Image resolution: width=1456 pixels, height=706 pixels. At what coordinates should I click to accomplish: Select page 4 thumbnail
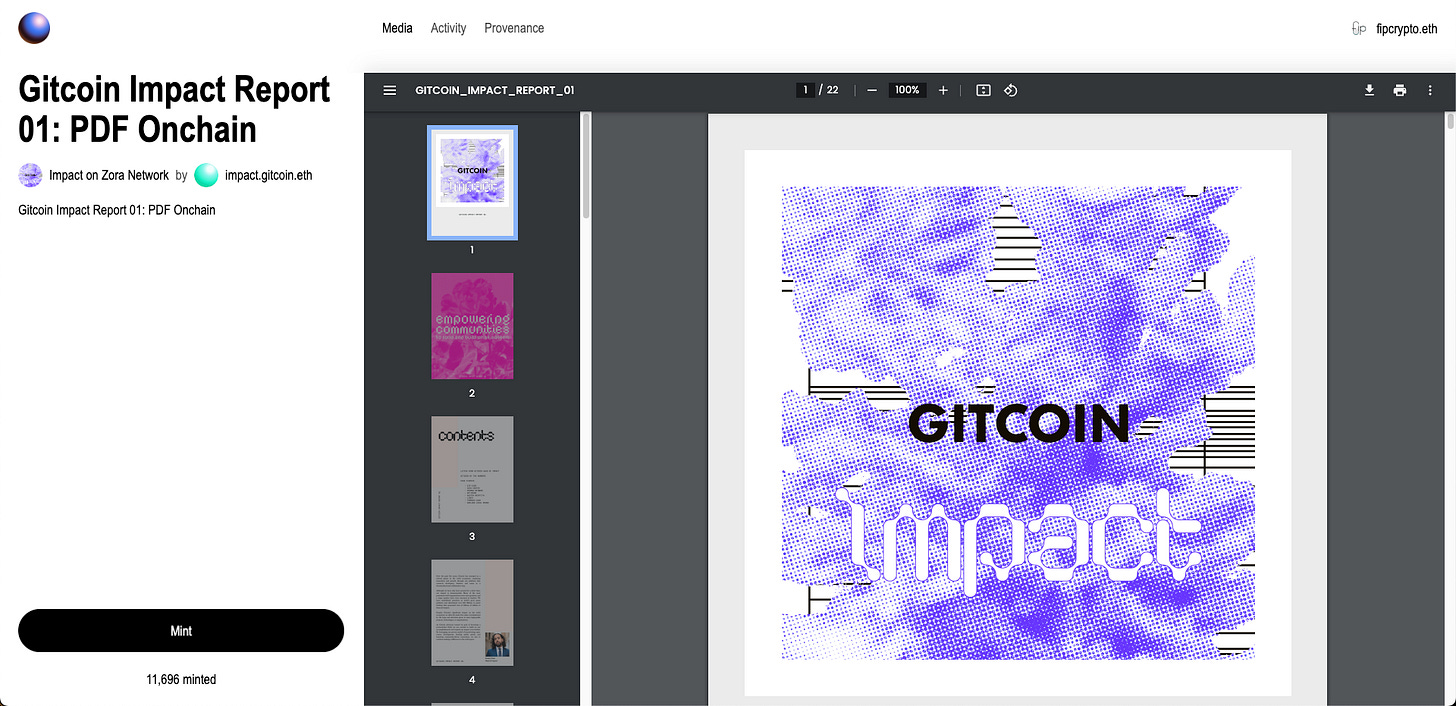coord(472,613)
